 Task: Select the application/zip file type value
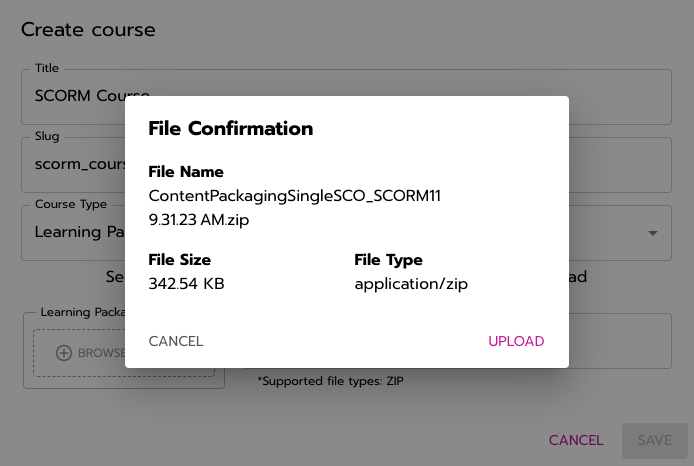point(411,284)
